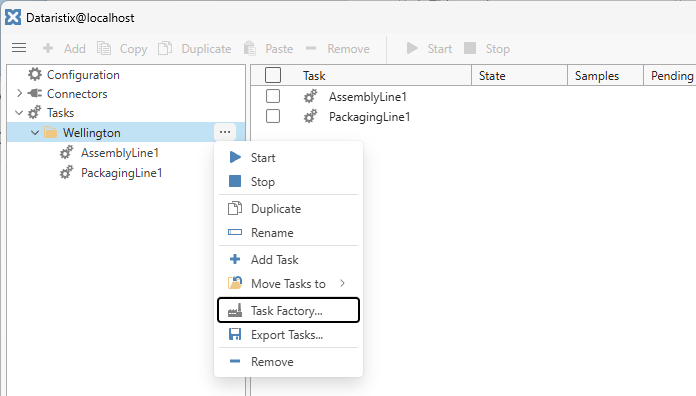Click the Stop square icon in toolbar

(x=470, y=48)
